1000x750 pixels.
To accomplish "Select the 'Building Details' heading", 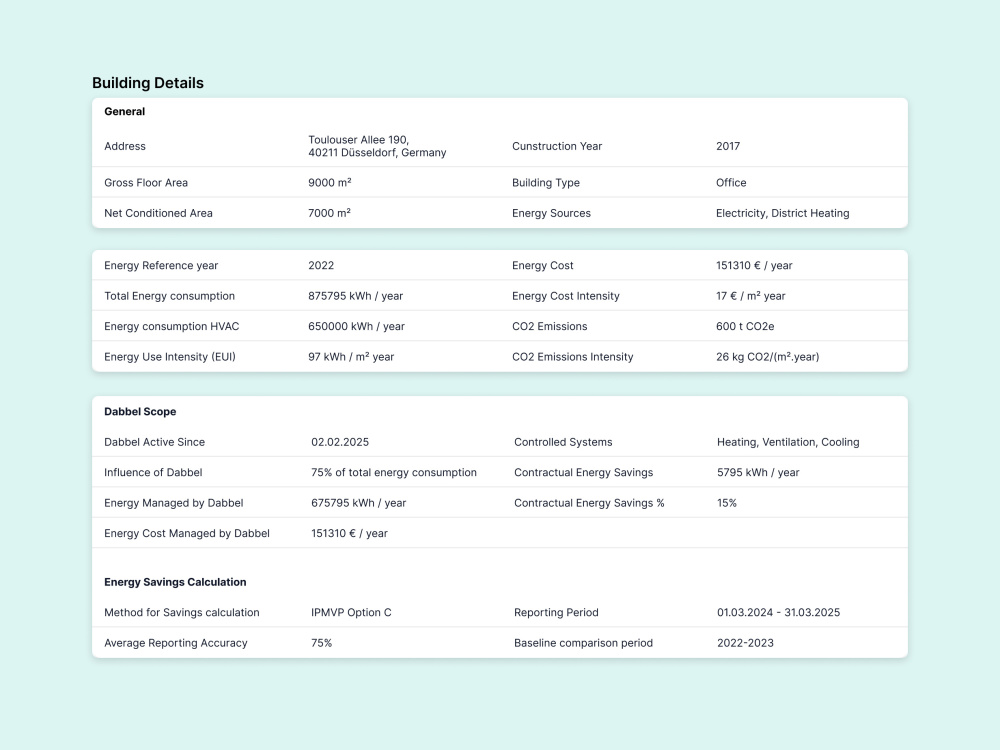I will [x=147, y=83].
